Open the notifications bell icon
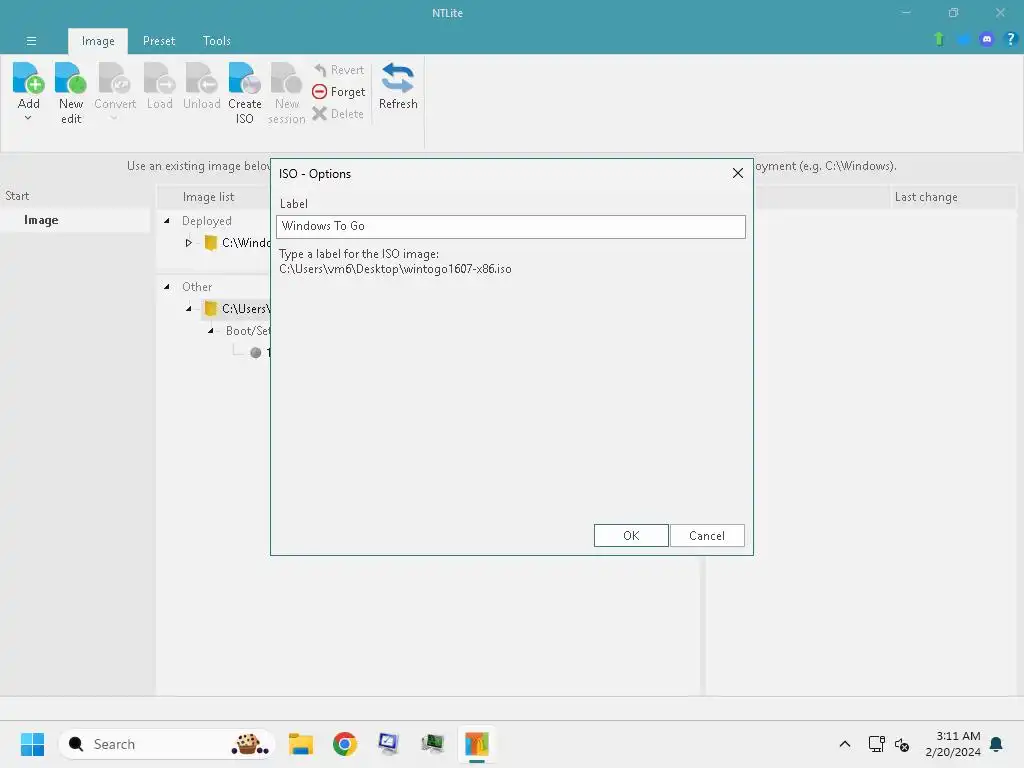Screen dimensions: 1024x768 click(x=996, y=744)
